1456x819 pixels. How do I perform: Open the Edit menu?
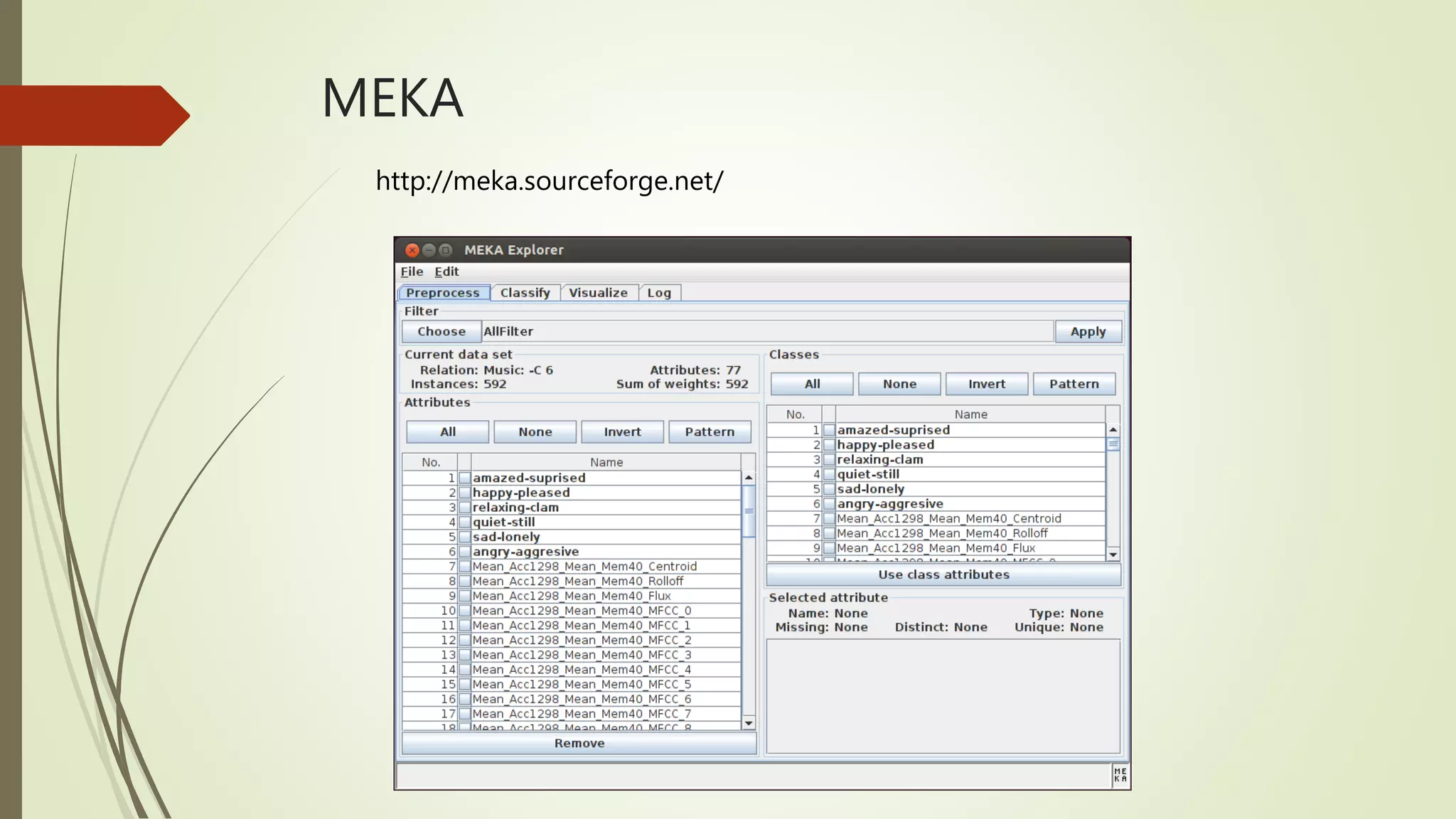point(446,272)
